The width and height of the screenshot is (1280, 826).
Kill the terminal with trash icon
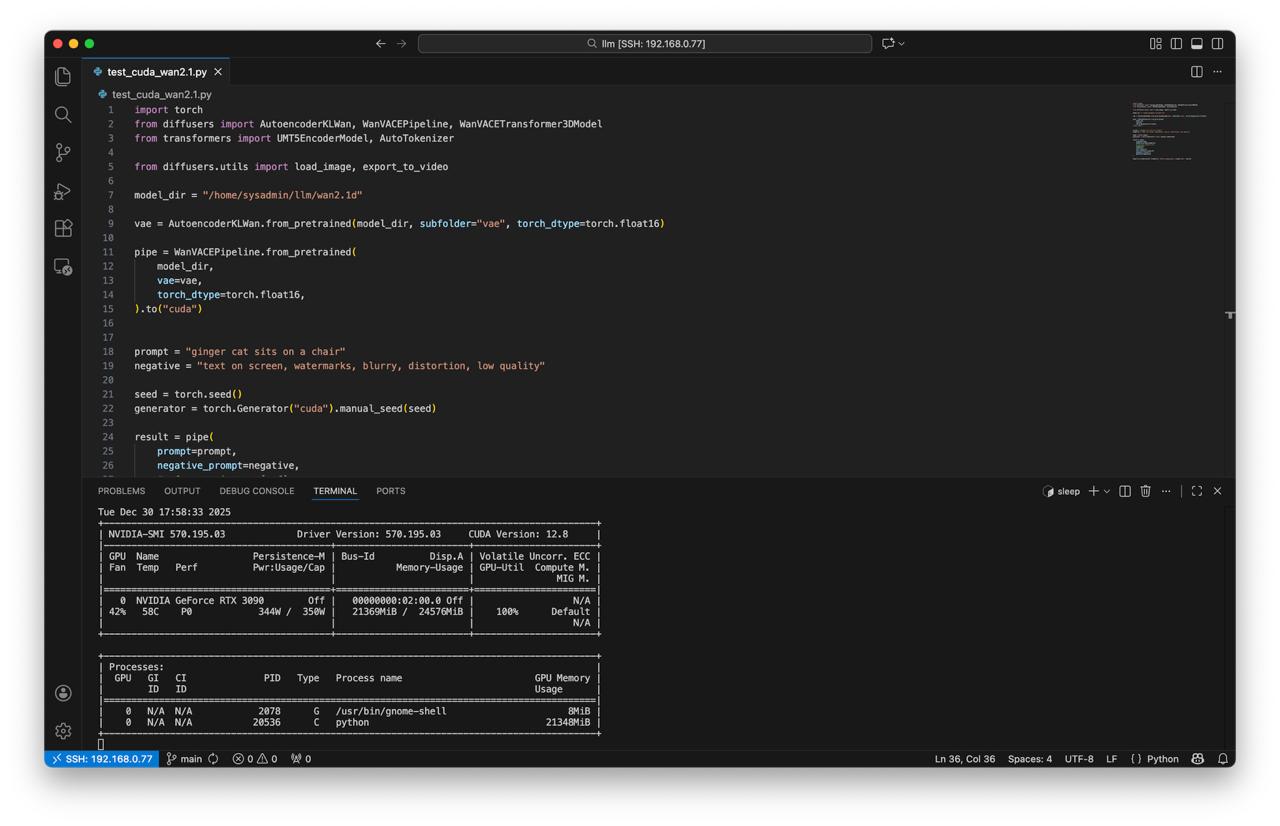tap(1145, 491)
